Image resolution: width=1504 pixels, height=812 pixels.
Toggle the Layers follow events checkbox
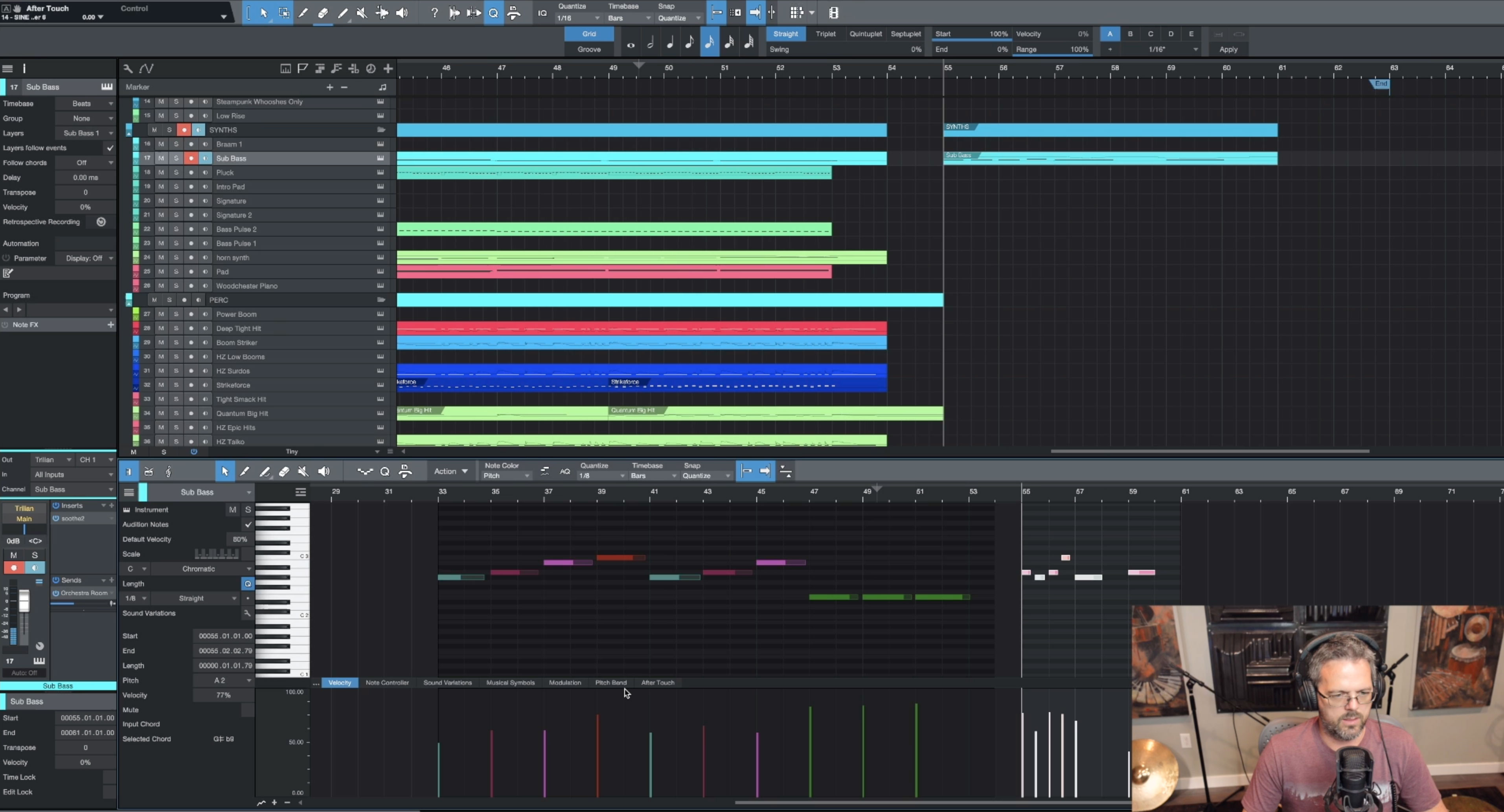coord(110,148)
